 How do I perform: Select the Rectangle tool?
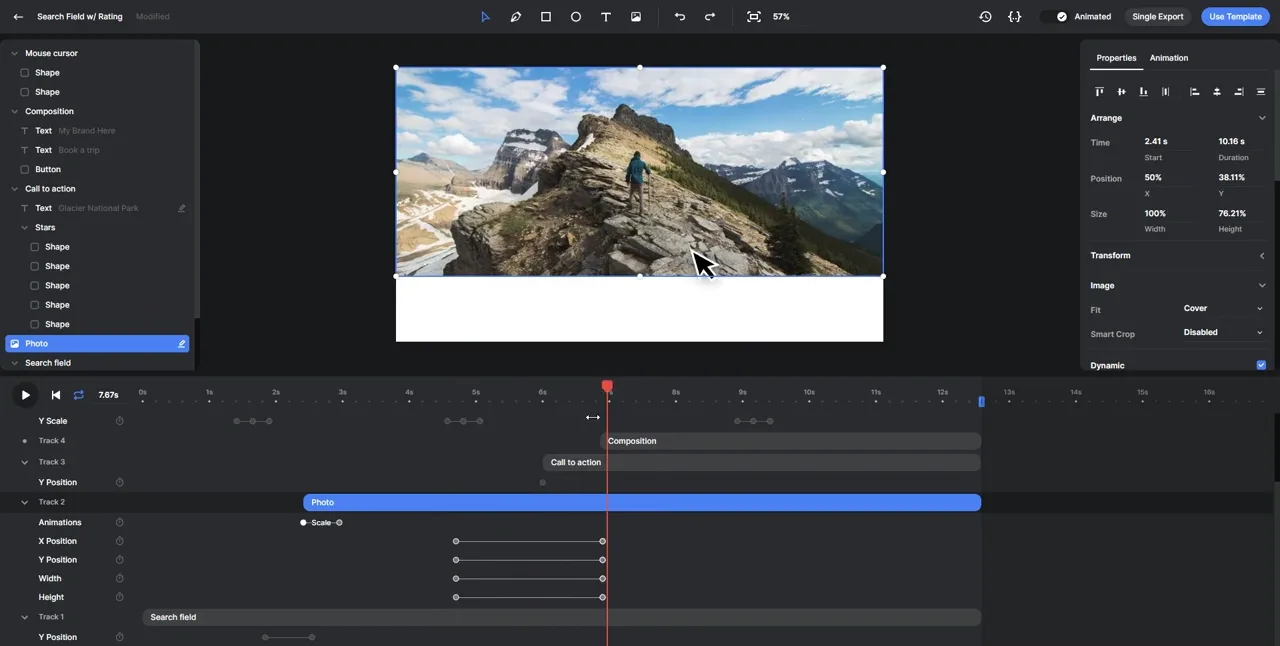point(545,16)
